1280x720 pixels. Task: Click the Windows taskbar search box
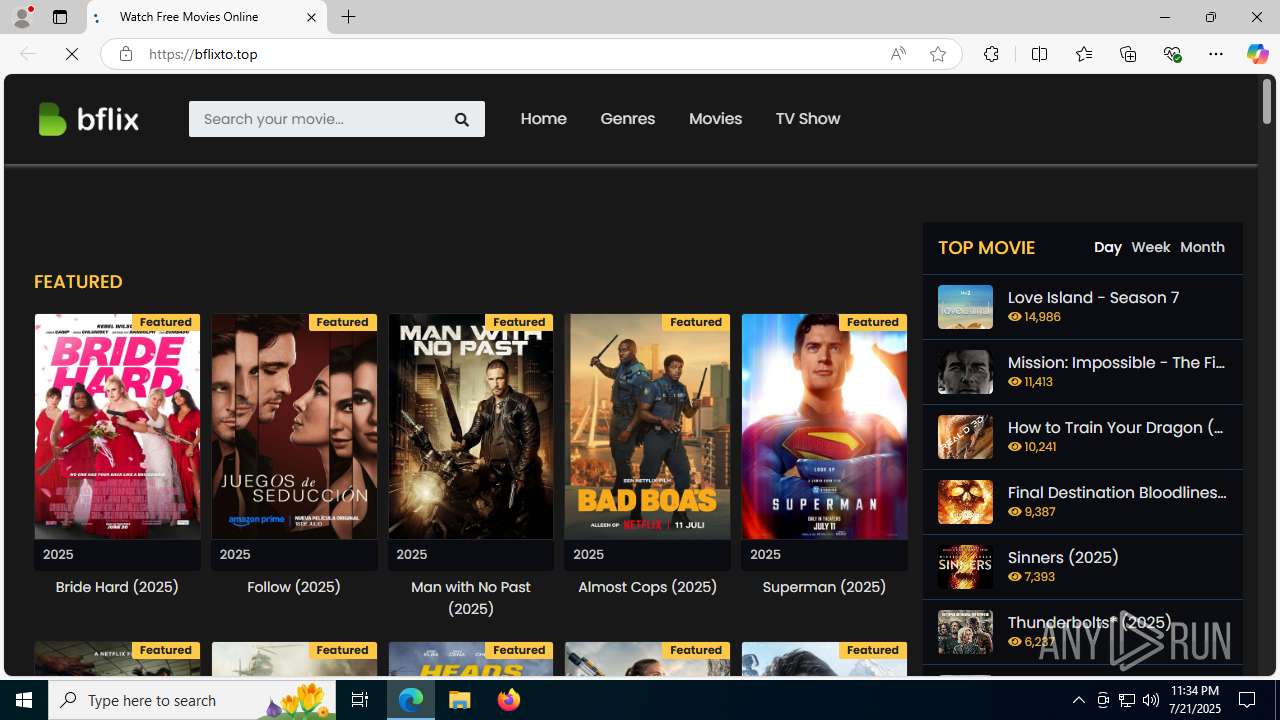[190, 700]
